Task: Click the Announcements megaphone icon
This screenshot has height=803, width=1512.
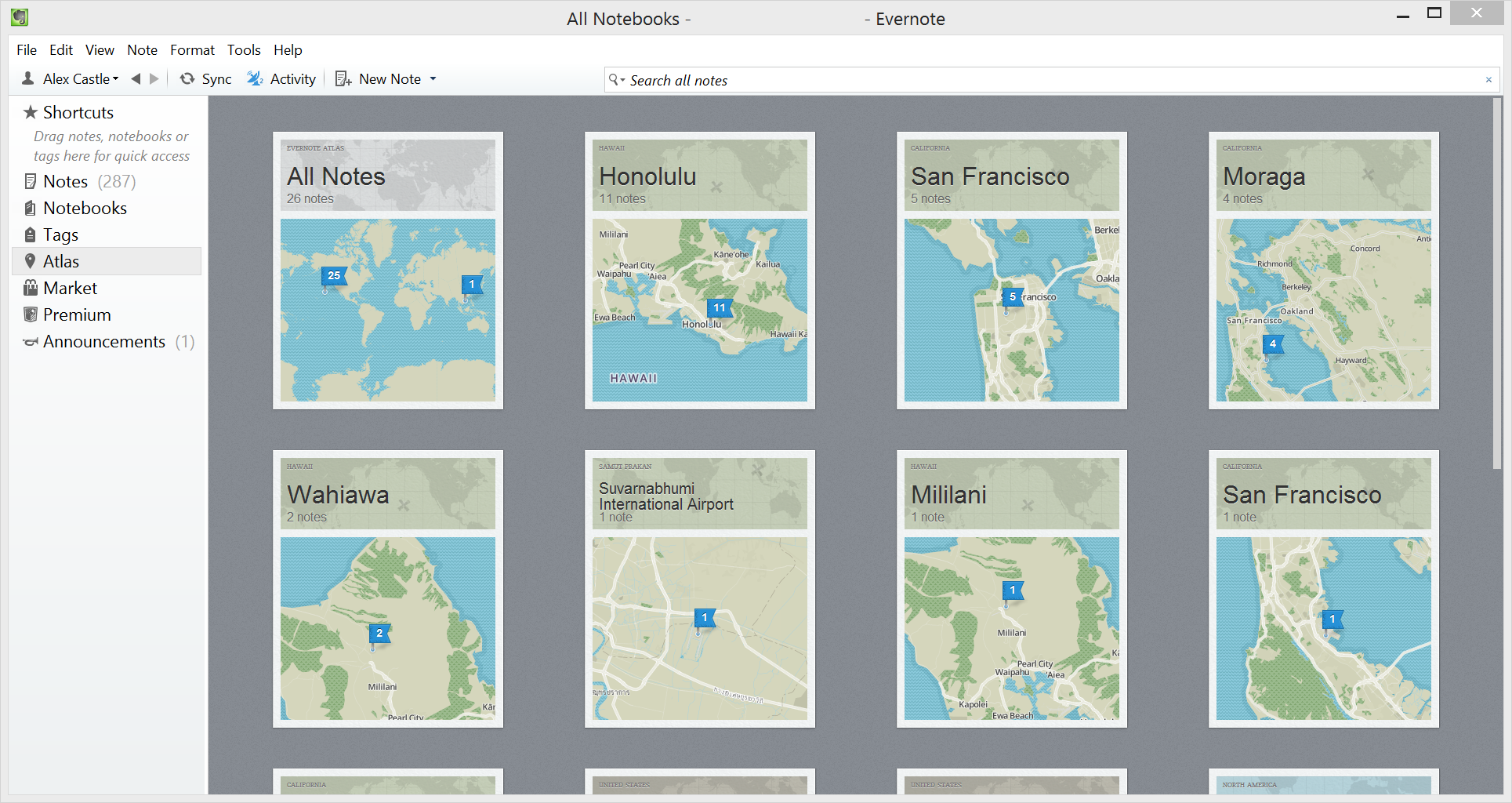Action: pyautogui.click(x=31, y=342)
